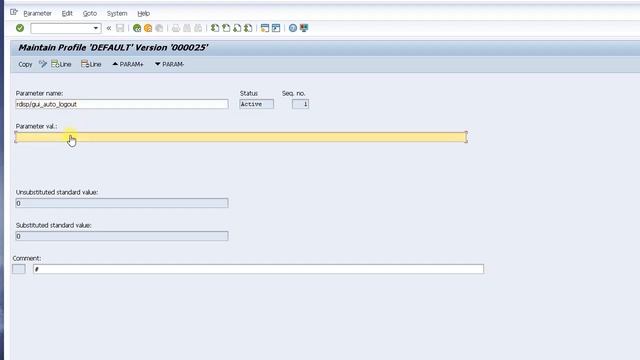The height and width of the screenshot is (360, 640).
Task: Open the System menu
Action: tap(117, 13)
